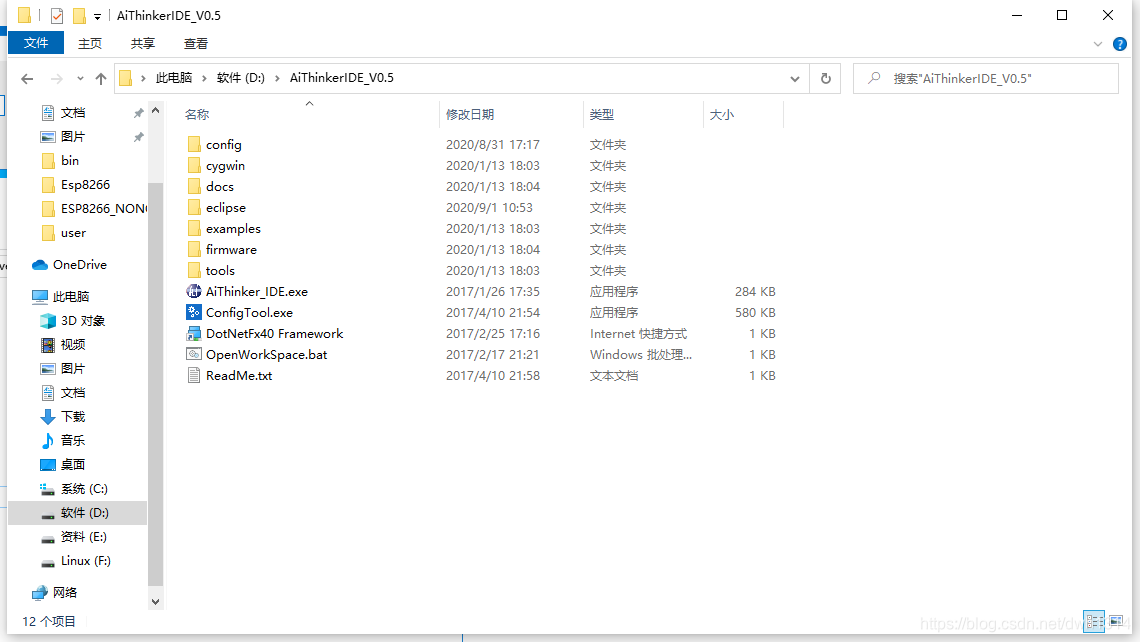The height and width of the screenshot is (642, 1140).
Task: Select the config folder icon
Action: pyautogui.click(x=193, y=144)
